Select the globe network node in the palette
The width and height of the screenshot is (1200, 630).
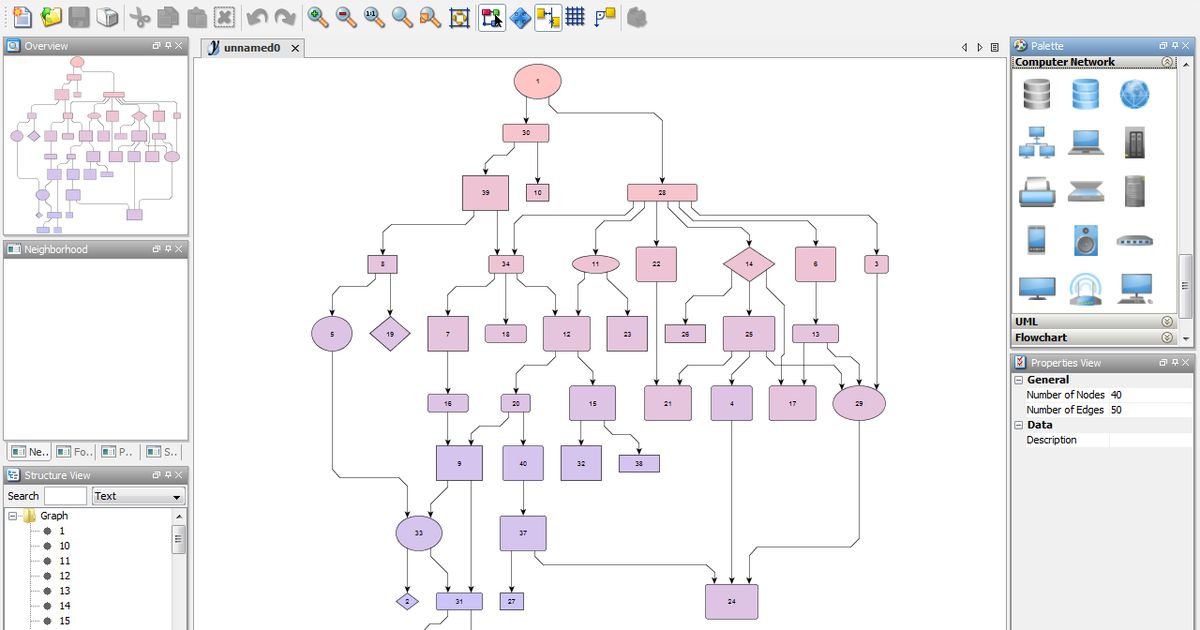point(1135,94)
